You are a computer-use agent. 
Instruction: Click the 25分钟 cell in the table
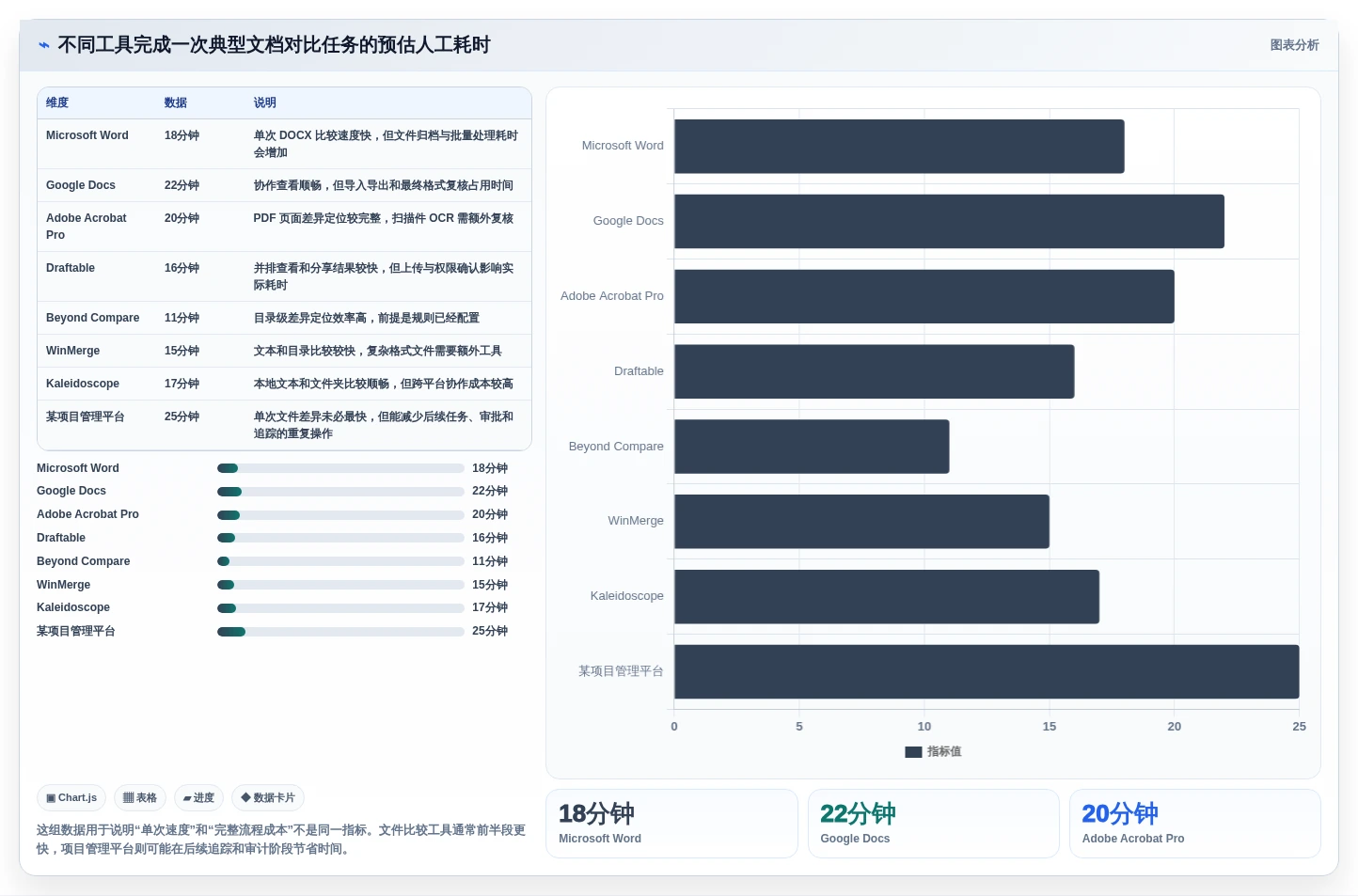coord(182,417)
